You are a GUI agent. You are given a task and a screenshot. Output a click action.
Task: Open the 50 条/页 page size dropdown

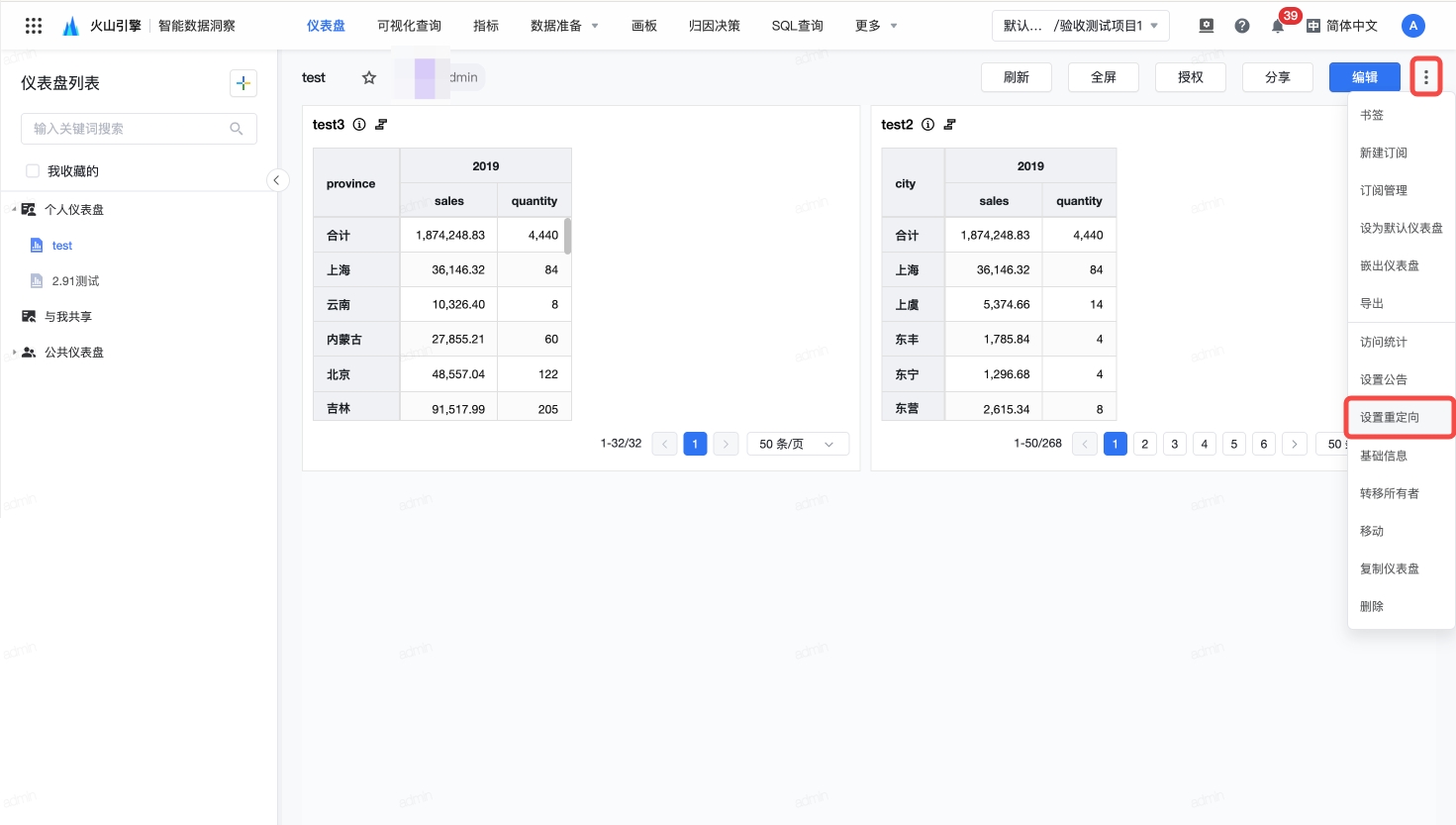tap(797, 444)
